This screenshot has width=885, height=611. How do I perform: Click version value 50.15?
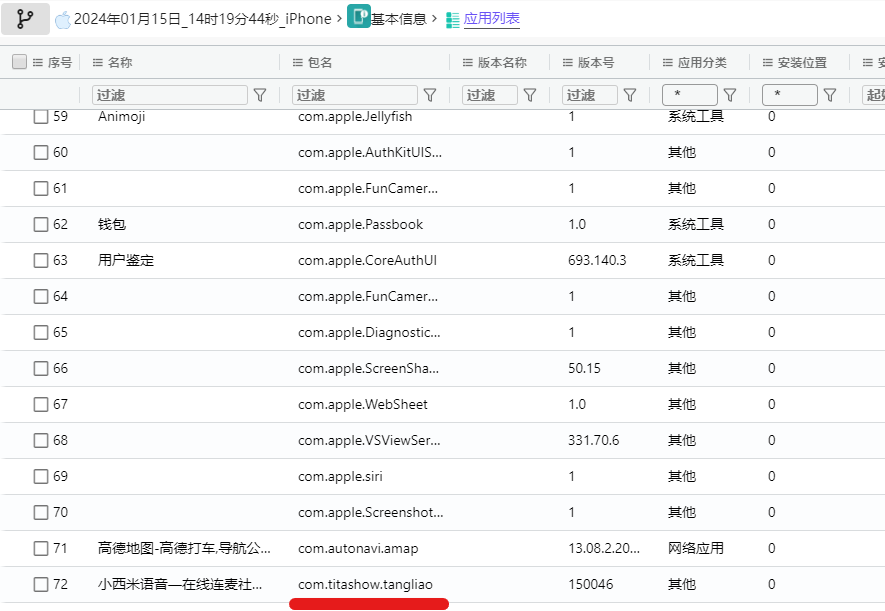pos(584,368)
